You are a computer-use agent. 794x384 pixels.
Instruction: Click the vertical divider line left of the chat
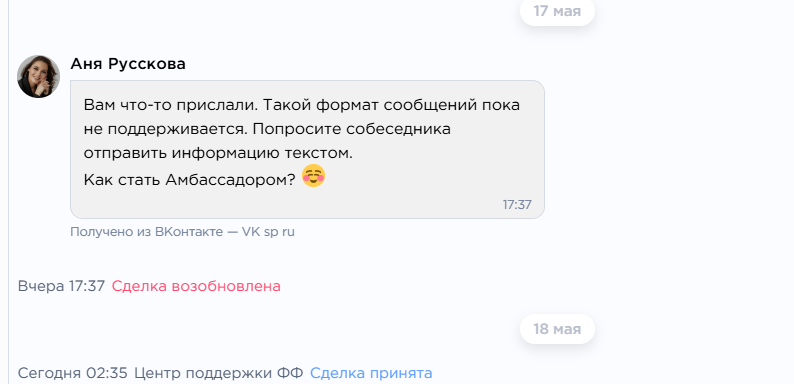click(8, 192)
